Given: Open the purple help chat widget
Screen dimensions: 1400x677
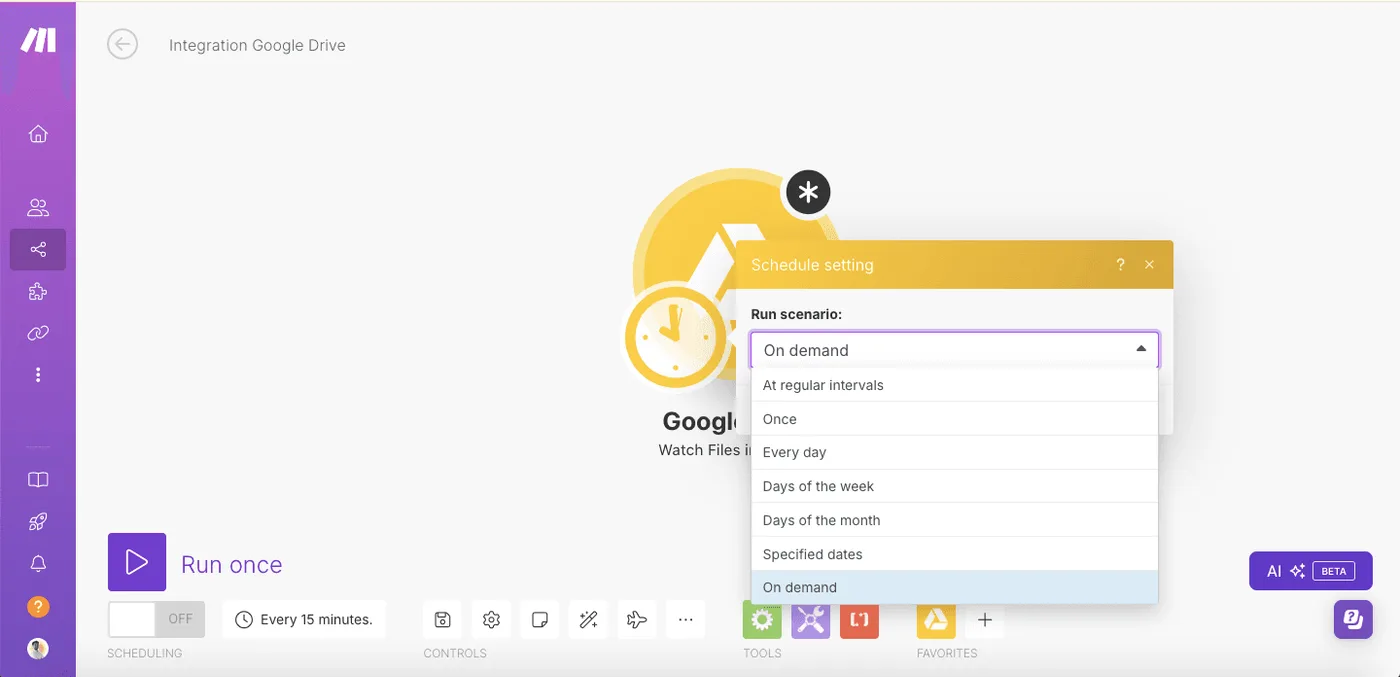Looking at the screenshot, I should coord(1353,619).
